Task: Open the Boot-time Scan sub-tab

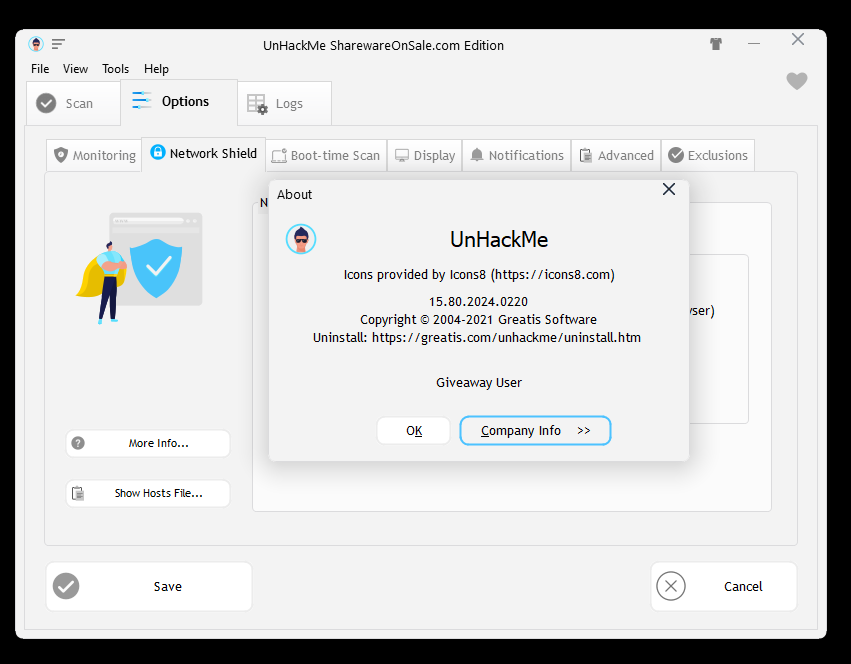Action: coord(326,155)
